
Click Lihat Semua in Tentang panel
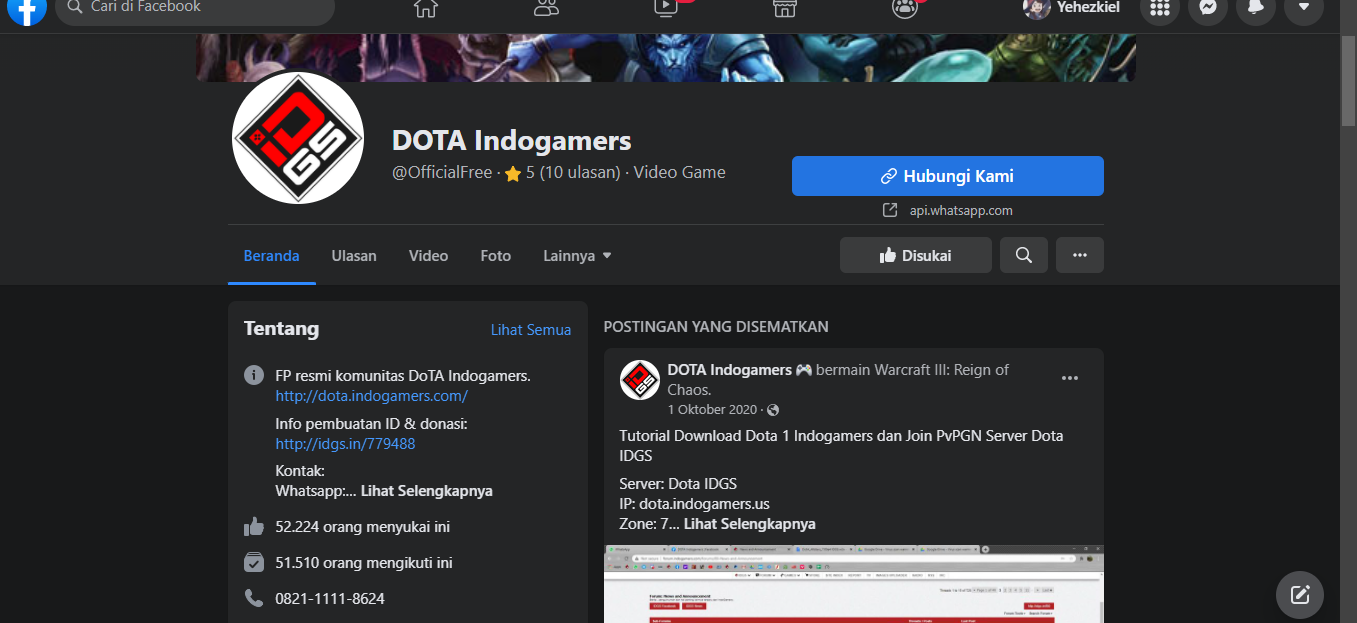tap(531, 330)
